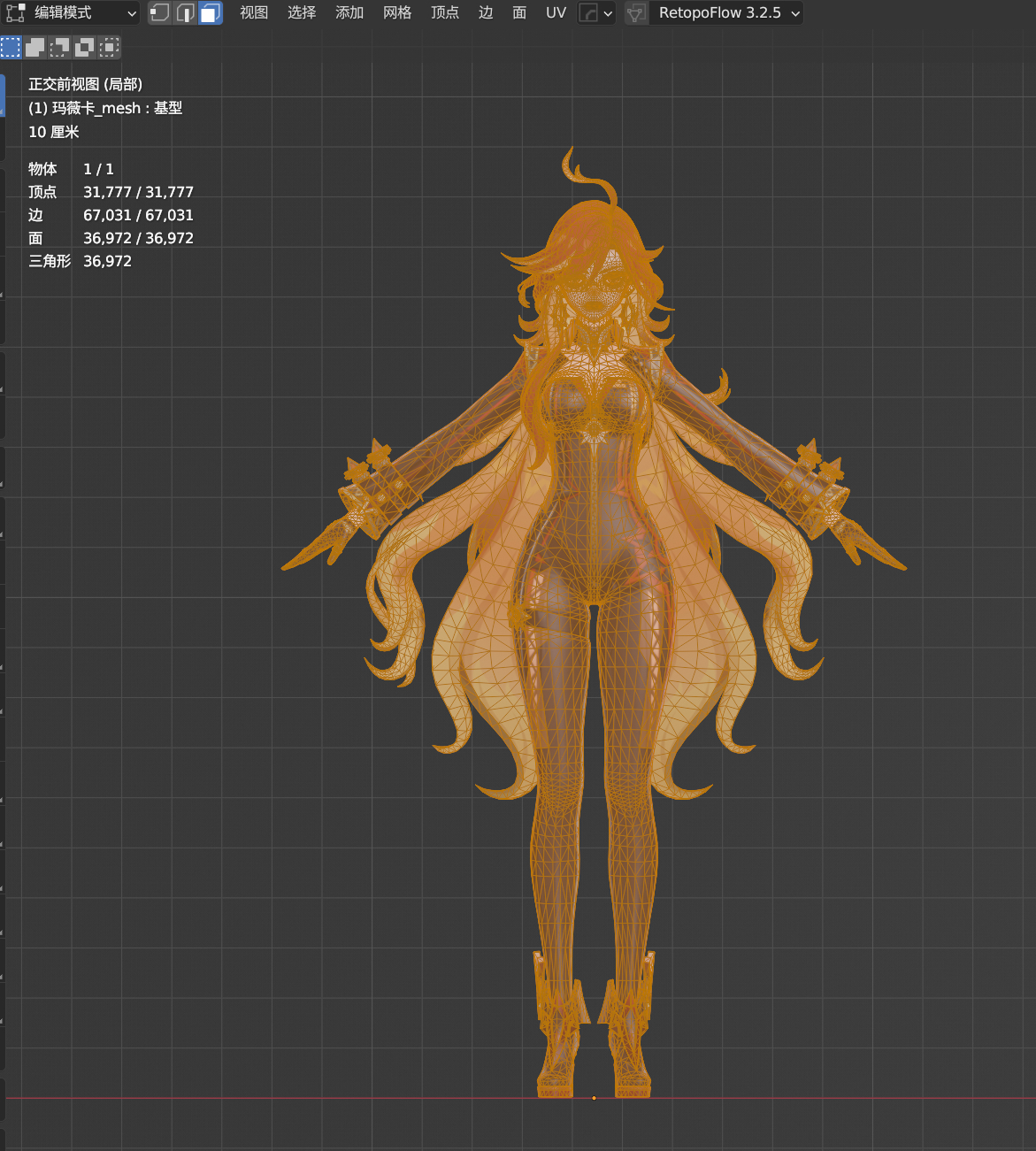Choose the intersect selection mode icon

110,47
